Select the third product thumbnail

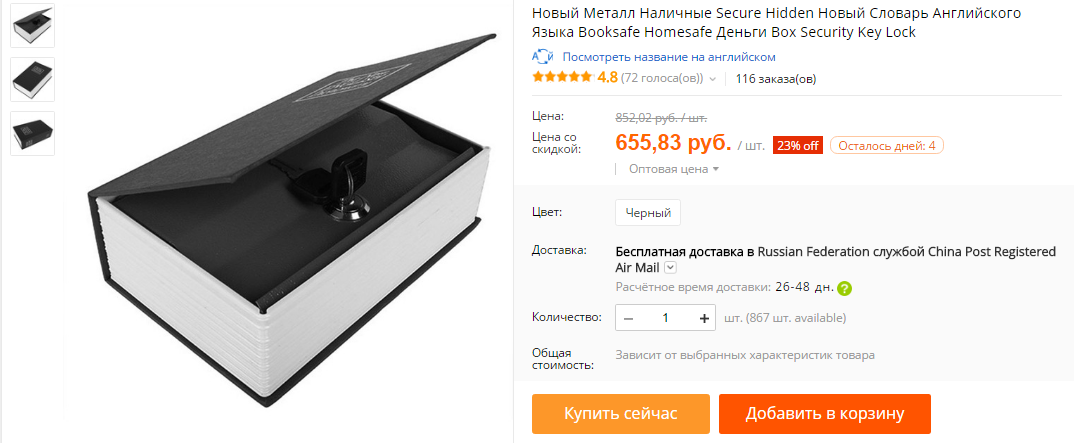coord(33,133)
